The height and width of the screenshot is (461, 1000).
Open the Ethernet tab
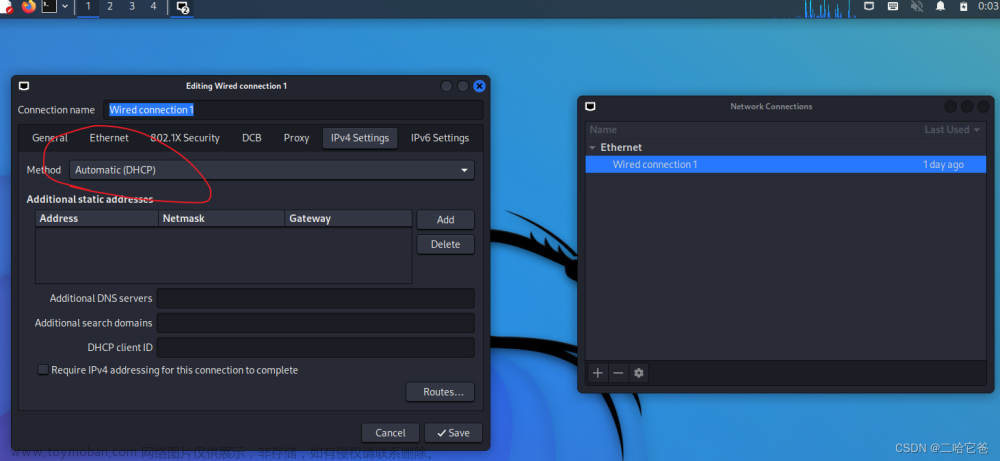(x=109, y=138)
